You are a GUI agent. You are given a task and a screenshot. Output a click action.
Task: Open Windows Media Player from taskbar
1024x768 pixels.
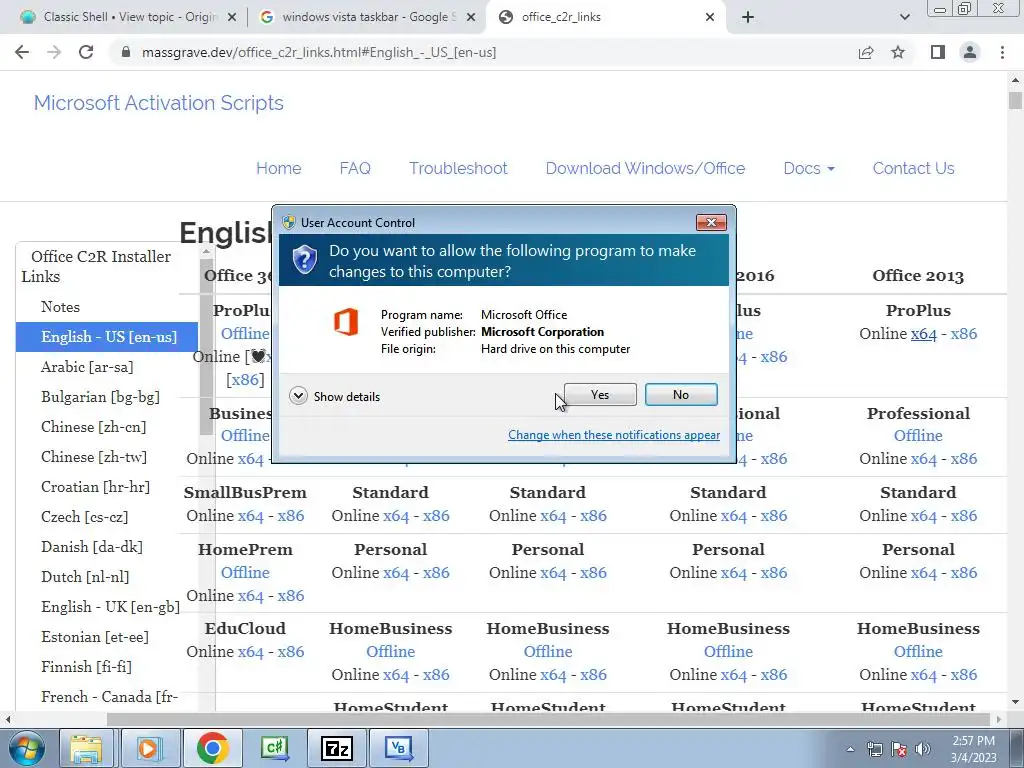click(x=148, y=748)
